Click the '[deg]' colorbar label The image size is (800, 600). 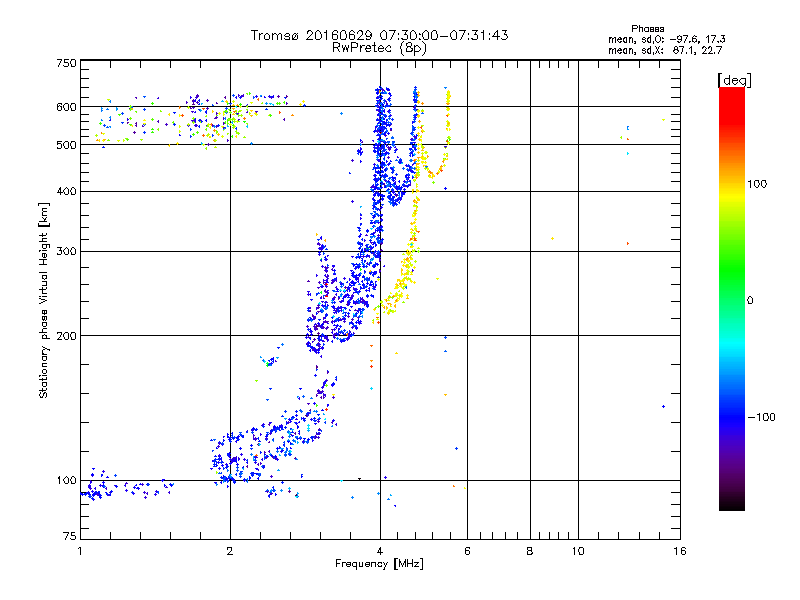[734, 80]
